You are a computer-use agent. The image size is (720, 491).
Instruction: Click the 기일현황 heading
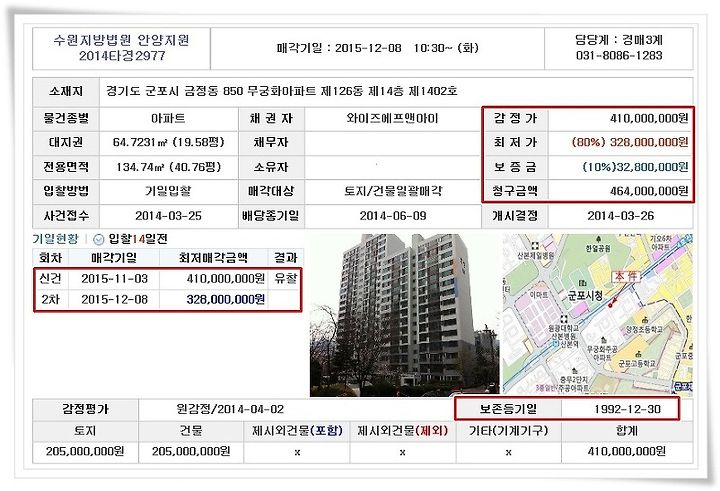point(55,239)
